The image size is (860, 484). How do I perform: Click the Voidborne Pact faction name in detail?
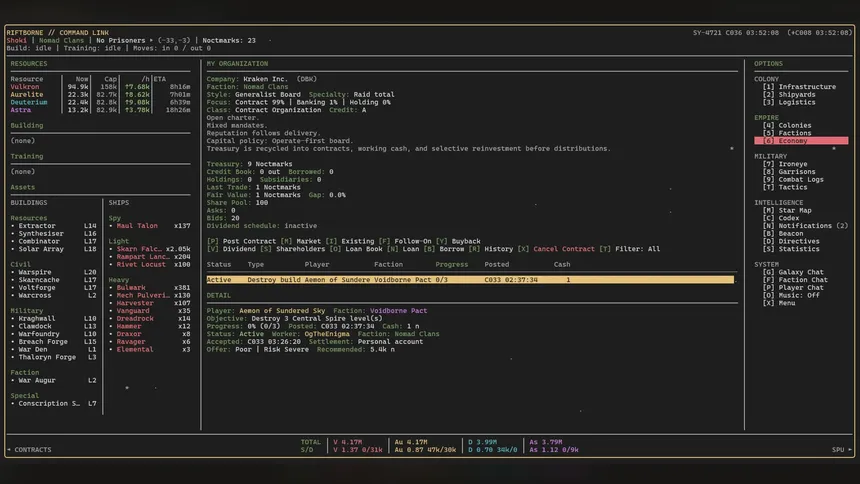click(398, 311)
